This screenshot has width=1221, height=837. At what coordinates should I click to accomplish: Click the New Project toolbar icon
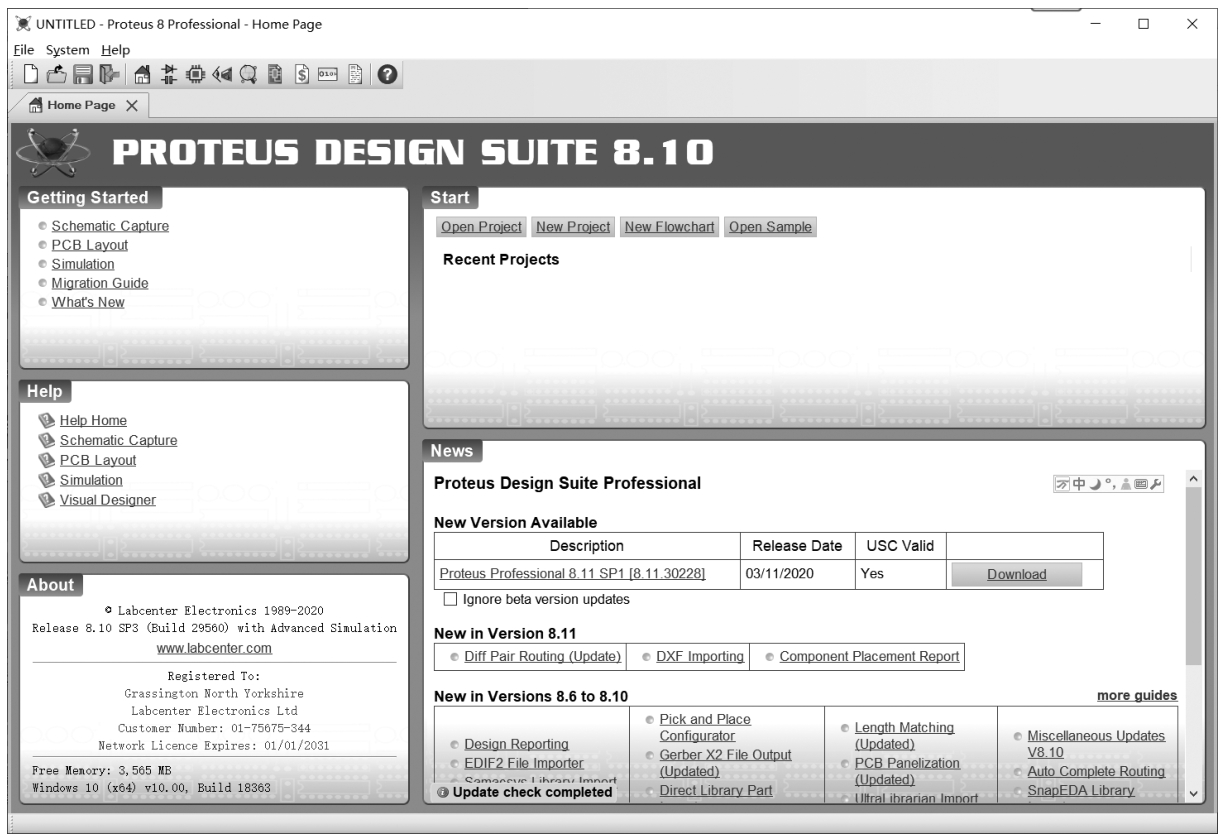(31, 74)
